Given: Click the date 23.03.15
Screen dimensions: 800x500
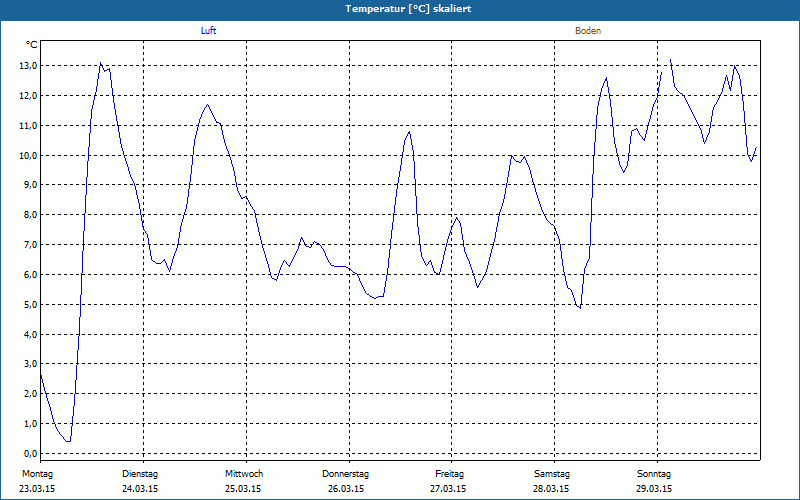Looking at the screenshot, I should pyautogui.click(x=37, y=489).
